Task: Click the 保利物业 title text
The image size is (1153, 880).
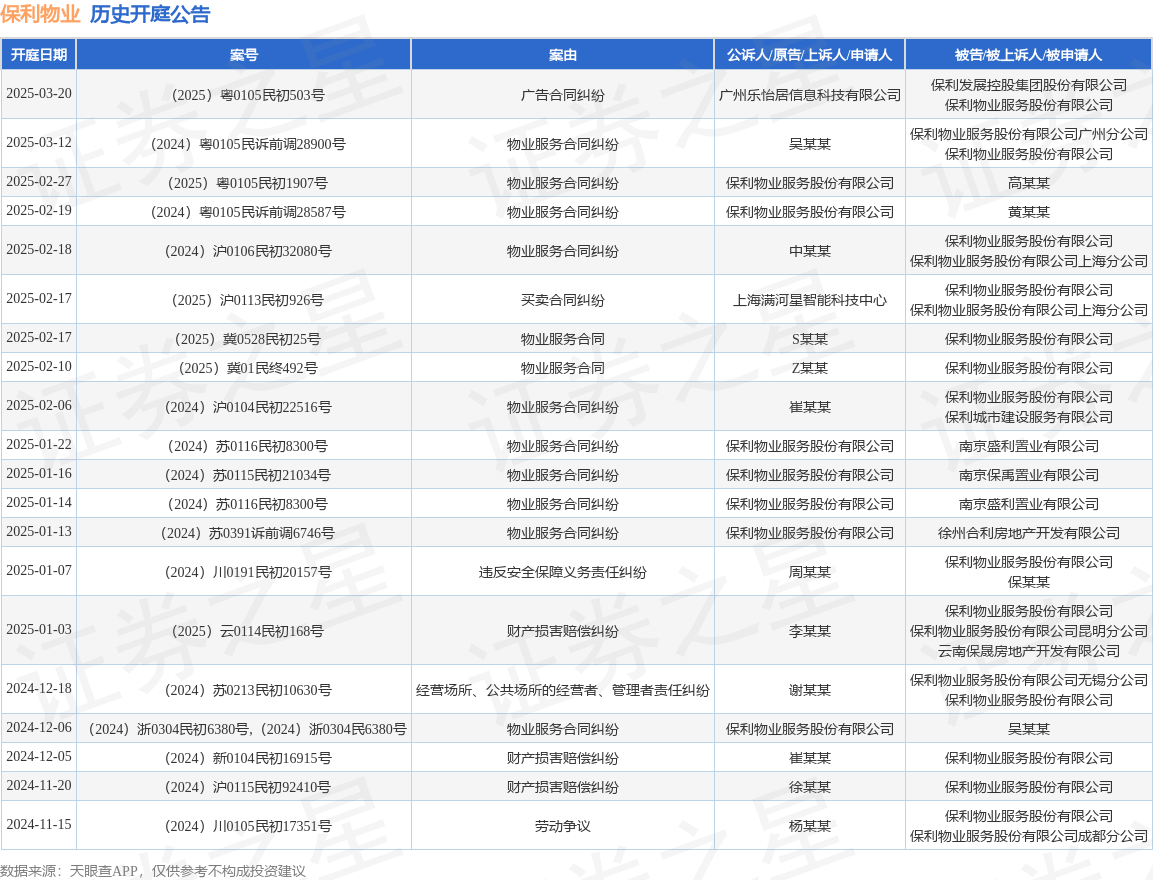Action: pyautogui.click(x=40, y=14)
